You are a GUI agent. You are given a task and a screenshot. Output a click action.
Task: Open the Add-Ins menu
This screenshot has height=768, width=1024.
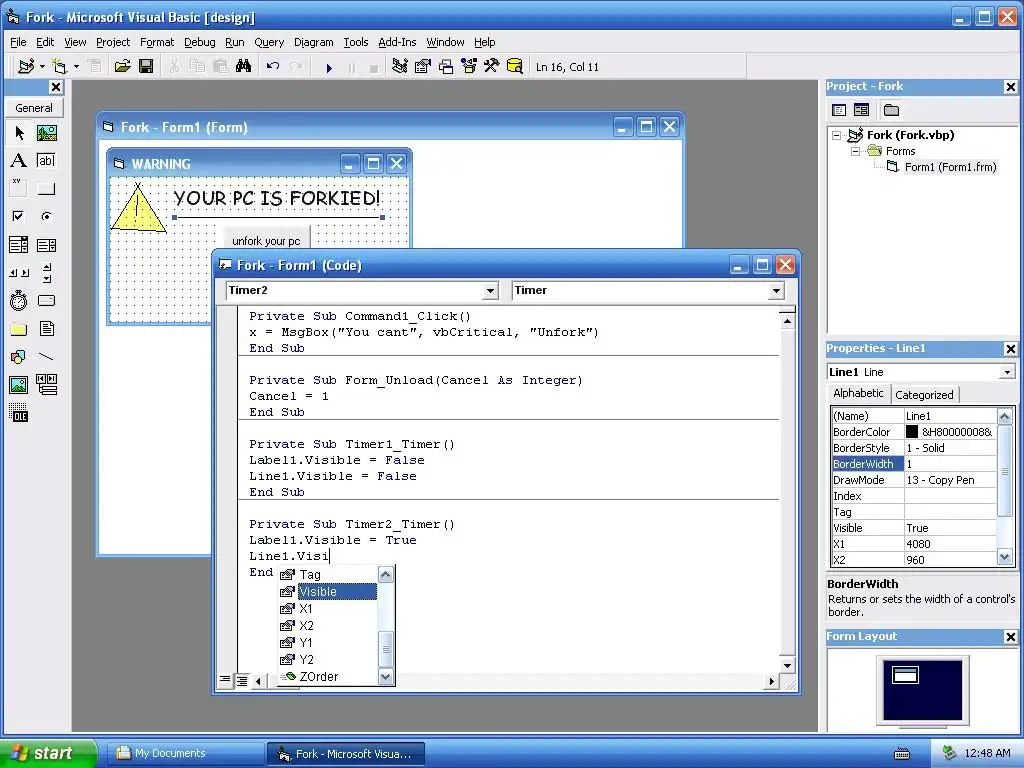(397, 42)
